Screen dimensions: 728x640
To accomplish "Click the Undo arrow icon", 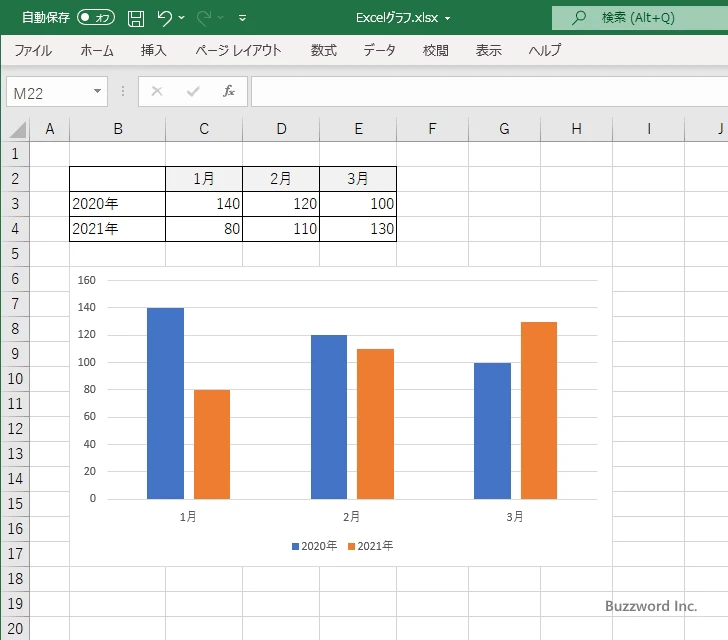I will pos(164,18).
